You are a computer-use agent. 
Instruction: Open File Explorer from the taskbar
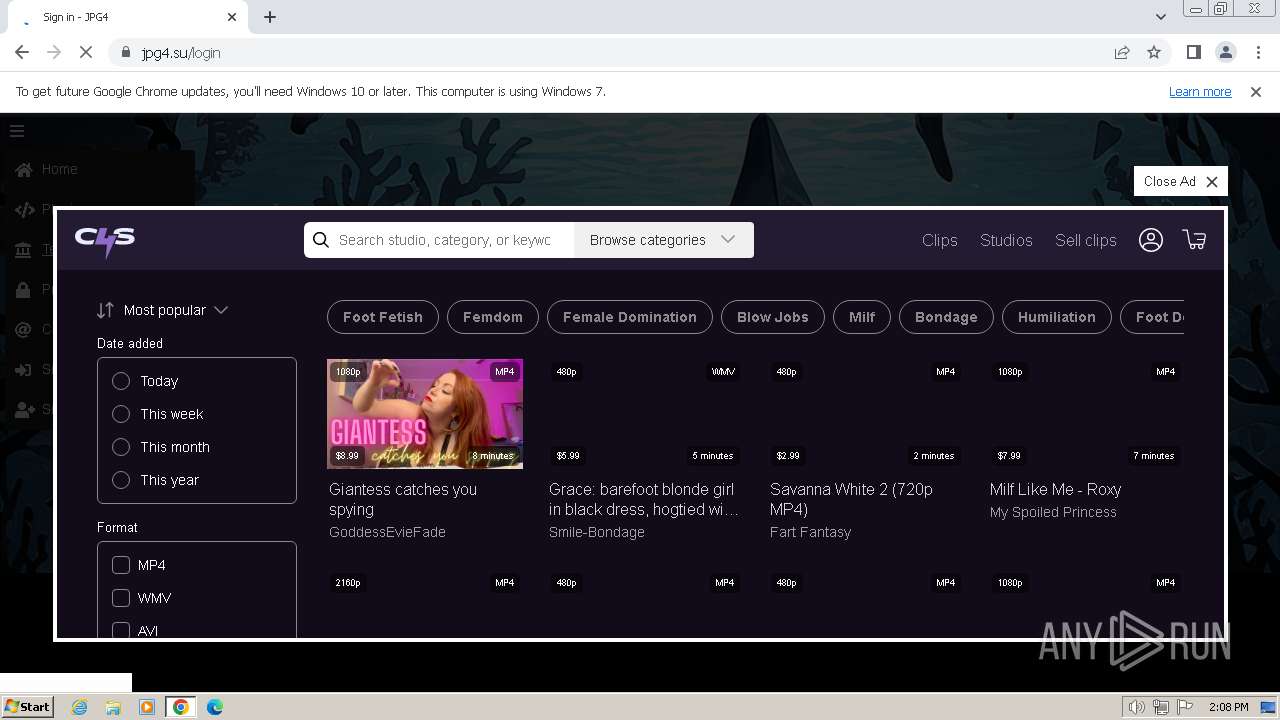tap(113, 707)
